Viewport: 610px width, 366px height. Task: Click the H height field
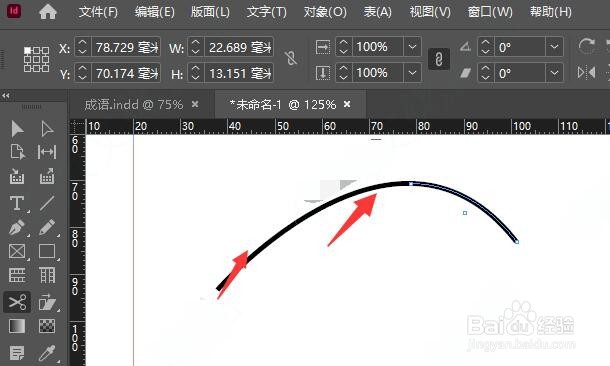(239, 73)
